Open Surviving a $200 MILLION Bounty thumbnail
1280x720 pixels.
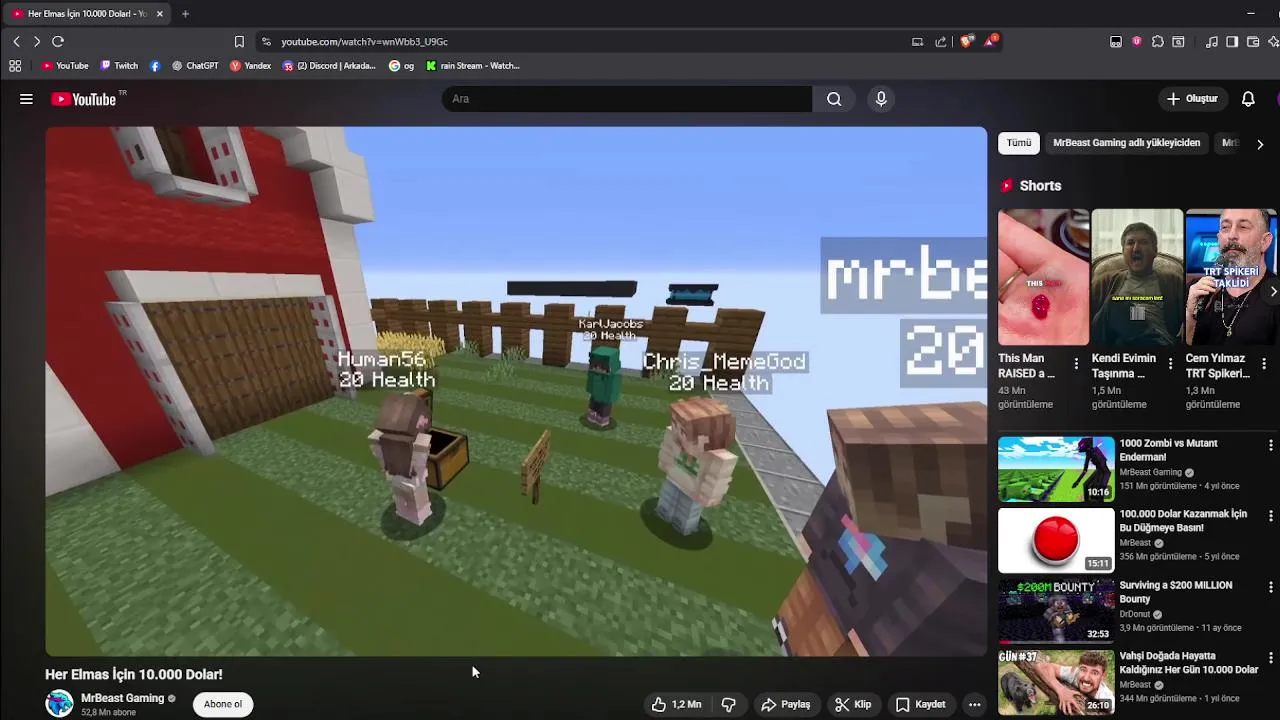pyautogui.click(x=1056, y=610)
